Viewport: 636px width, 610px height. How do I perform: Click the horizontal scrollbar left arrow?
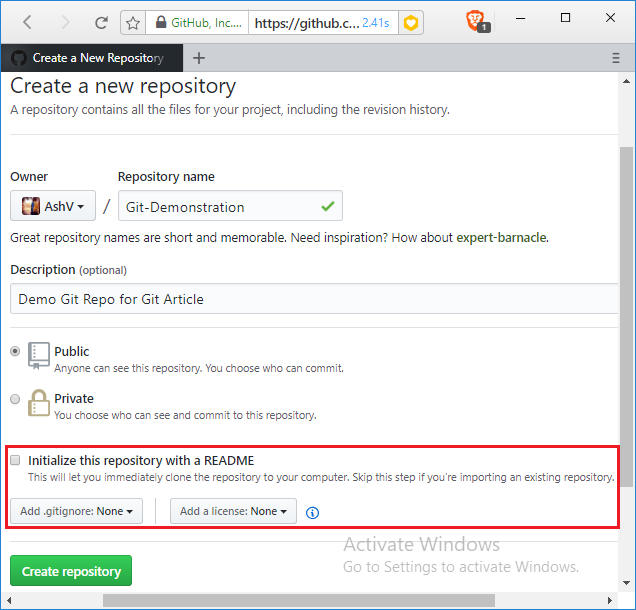[x=9, y=600]
